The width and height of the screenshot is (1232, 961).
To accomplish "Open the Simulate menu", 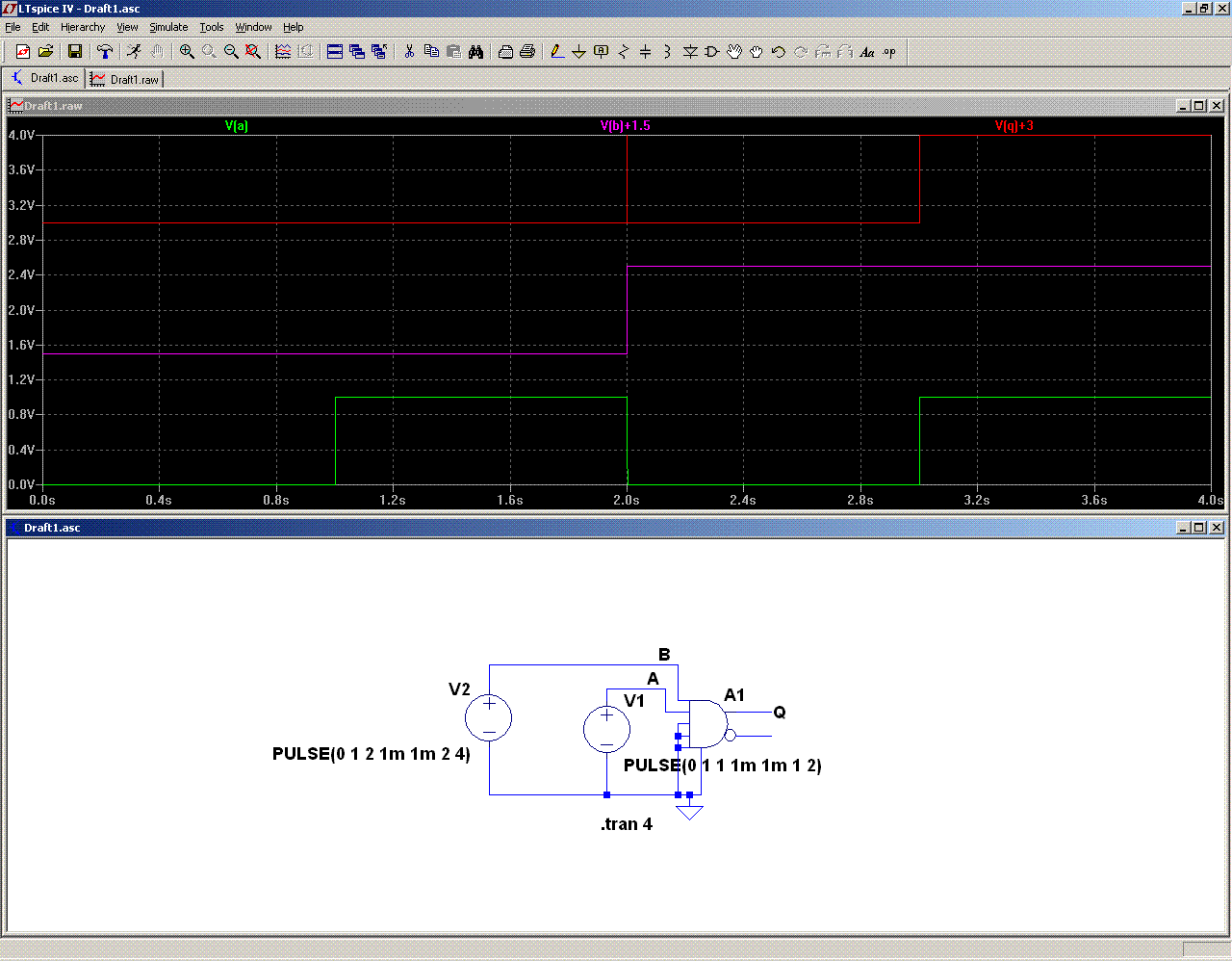I will click(168, 27).
